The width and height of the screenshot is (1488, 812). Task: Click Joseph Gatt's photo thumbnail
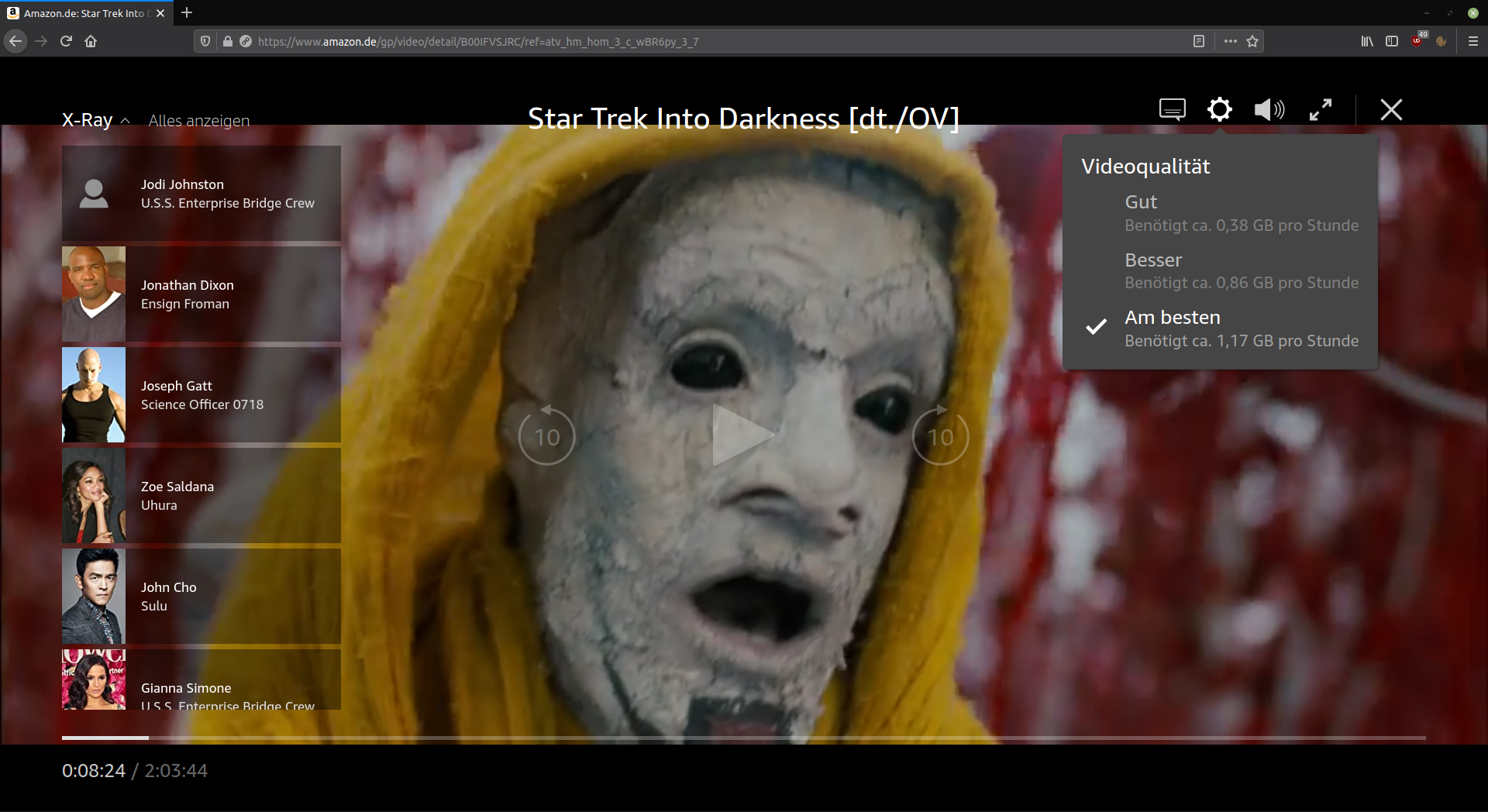[x=94, y=395]
